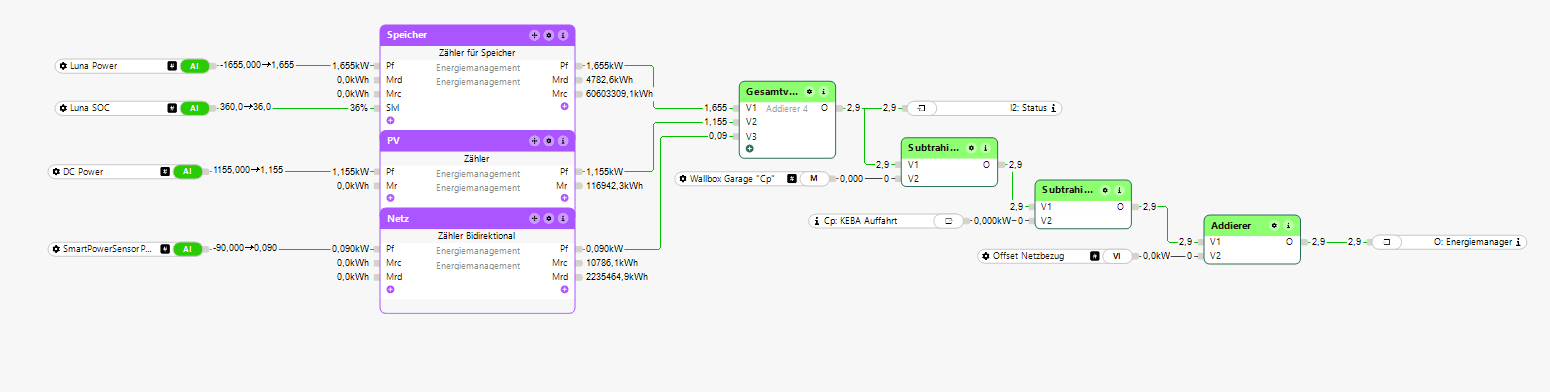This screenshot has height=392, width=1550.
Task: Click info icon of Addierer block
Action: (x=1288, y=225)
